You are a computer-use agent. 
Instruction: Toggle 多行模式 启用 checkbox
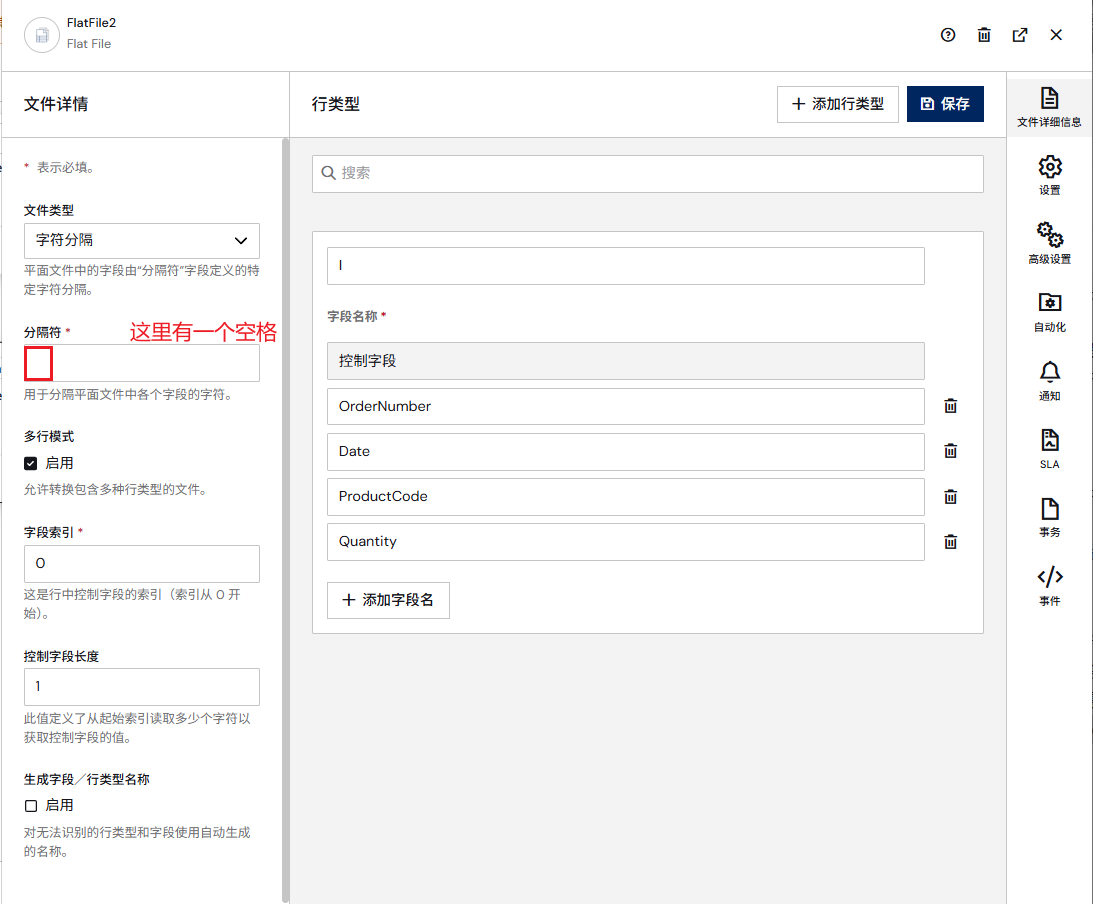point(31,464)
